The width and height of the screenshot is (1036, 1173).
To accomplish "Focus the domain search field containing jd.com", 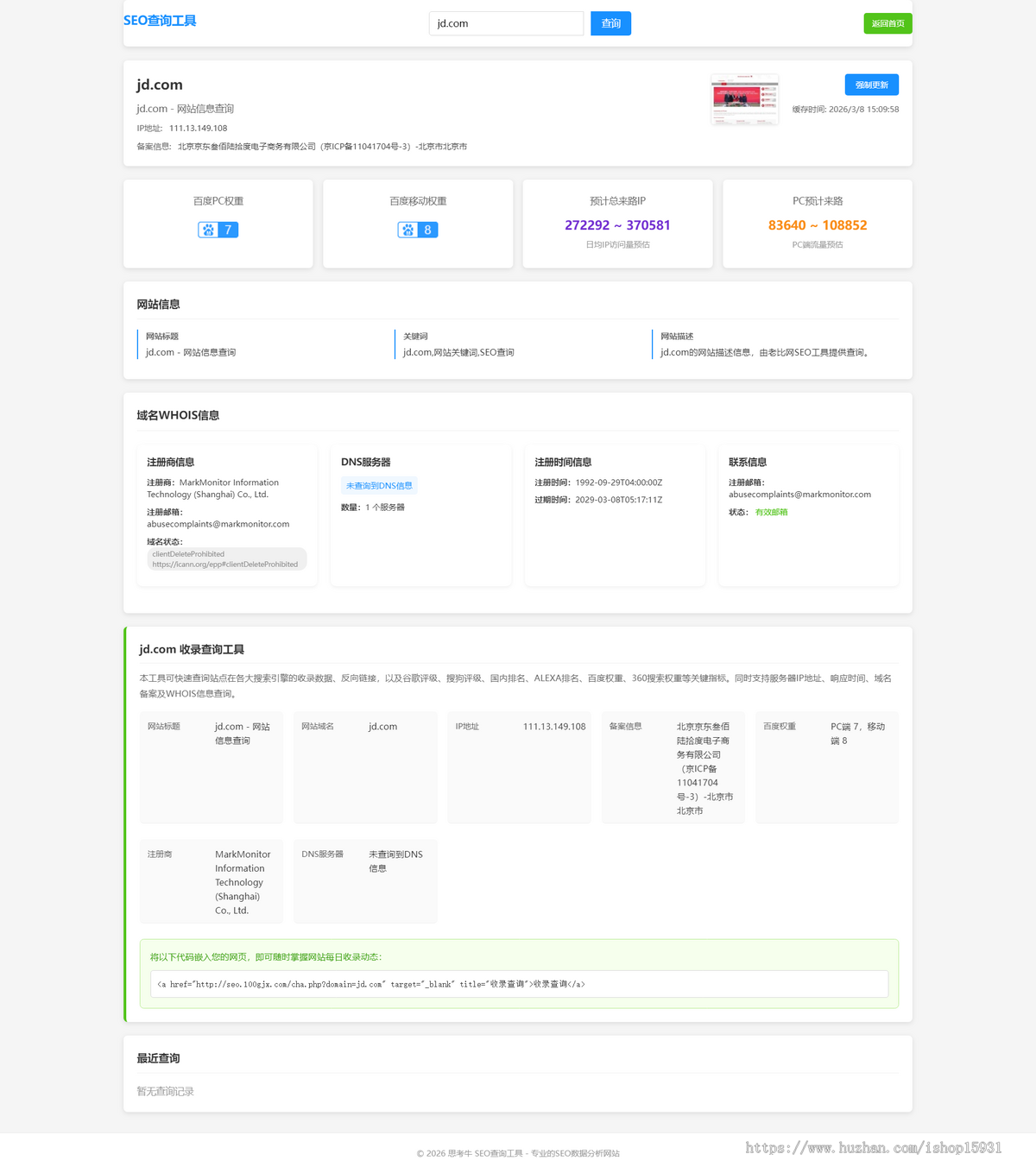I will [506, 23].
